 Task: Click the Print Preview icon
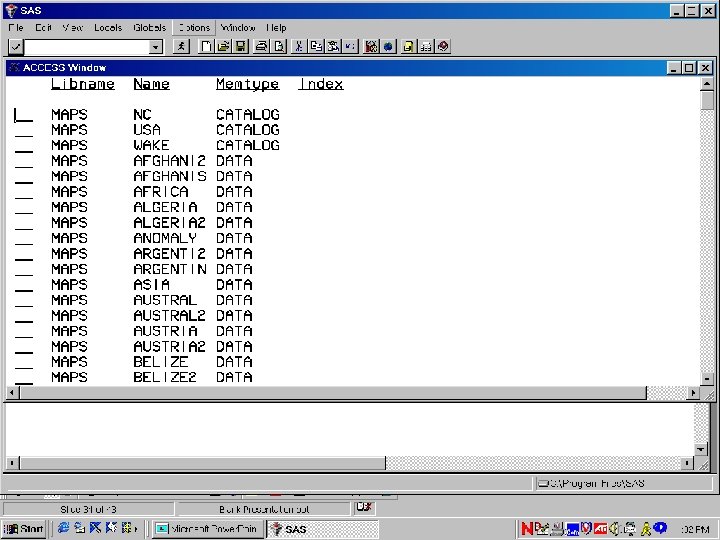coord(279,46)
